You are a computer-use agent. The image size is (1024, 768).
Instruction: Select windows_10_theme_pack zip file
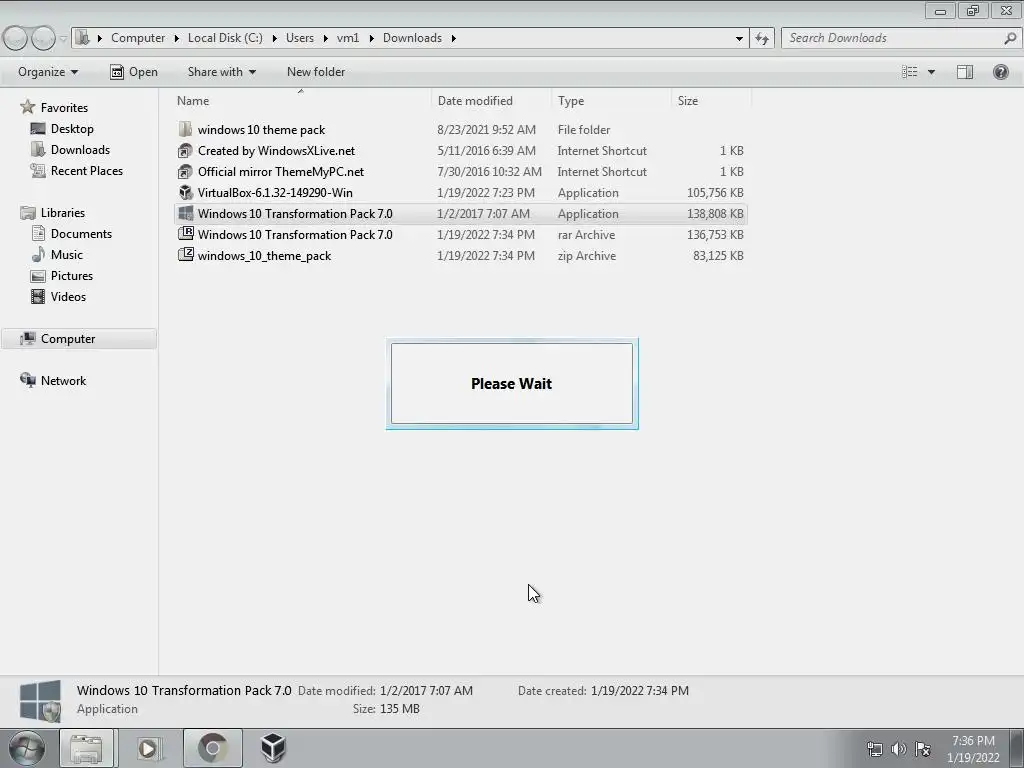(264, 256)
